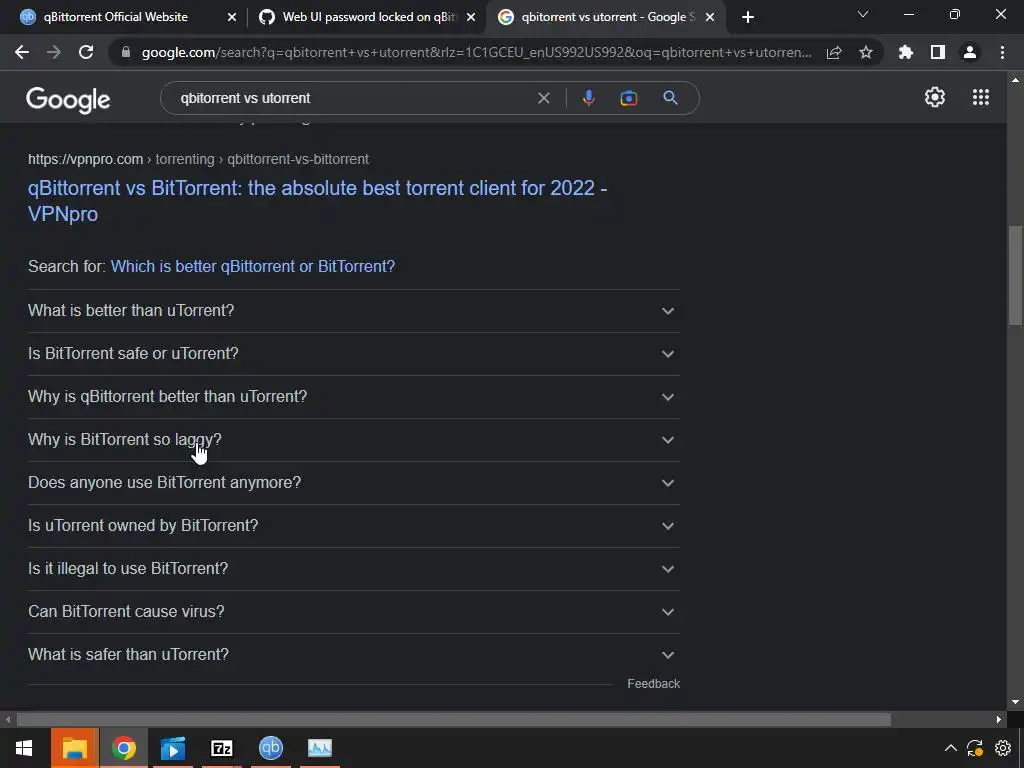Share this page from address bar
This screenshot has height=768, width=1024.
pos(834,52)
